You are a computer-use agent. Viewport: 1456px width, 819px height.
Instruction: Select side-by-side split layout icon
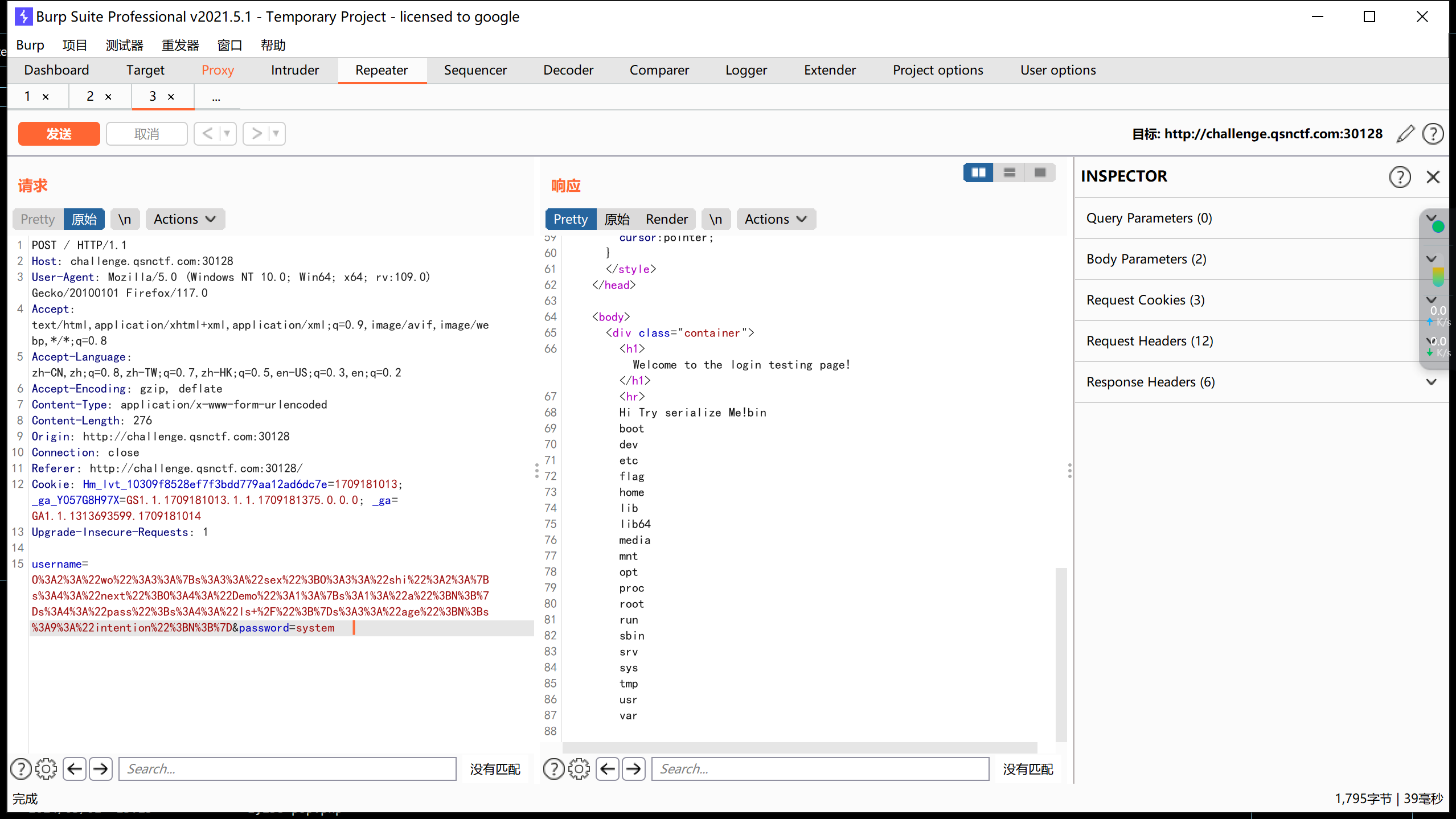pyautogui.click(x=978, y=172)
